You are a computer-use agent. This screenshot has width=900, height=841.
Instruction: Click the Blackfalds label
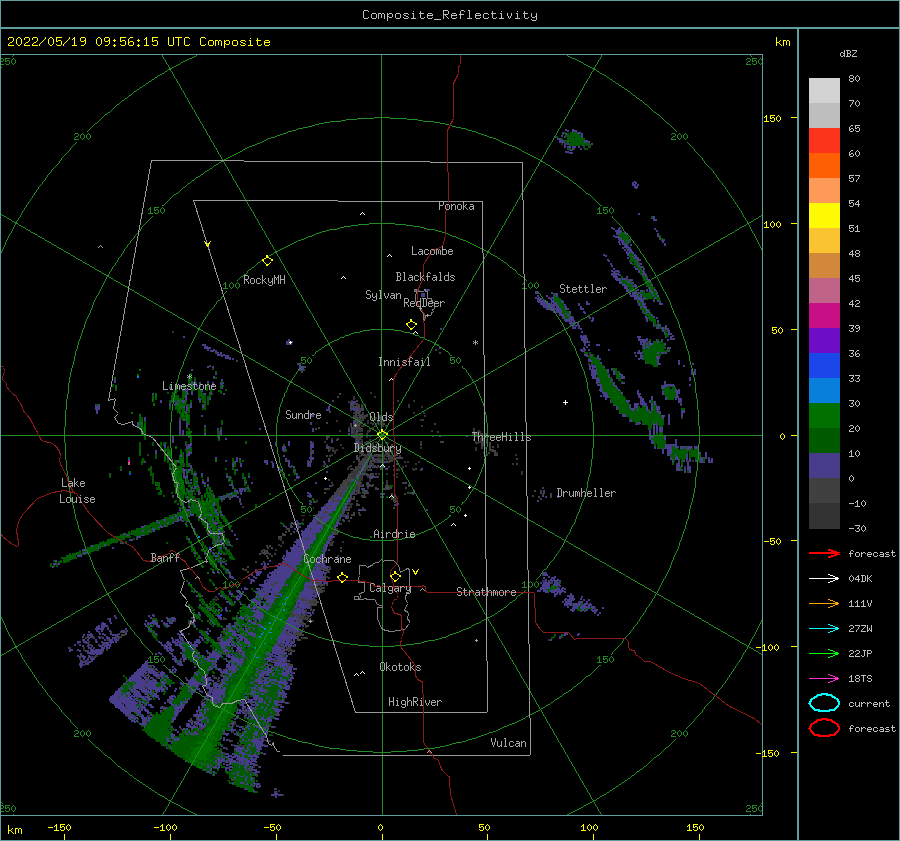(x=425, y=277)
